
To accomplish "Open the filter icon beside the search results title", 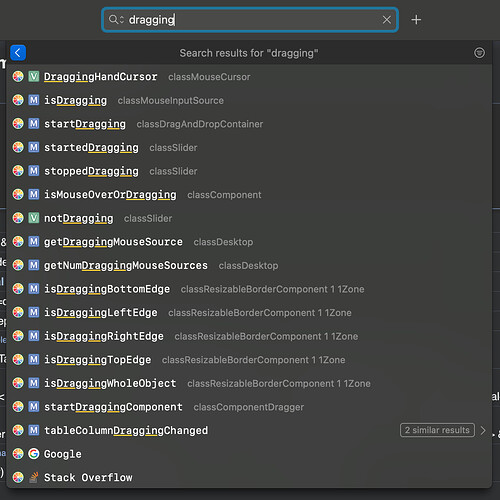I will [x=479, y=53].
